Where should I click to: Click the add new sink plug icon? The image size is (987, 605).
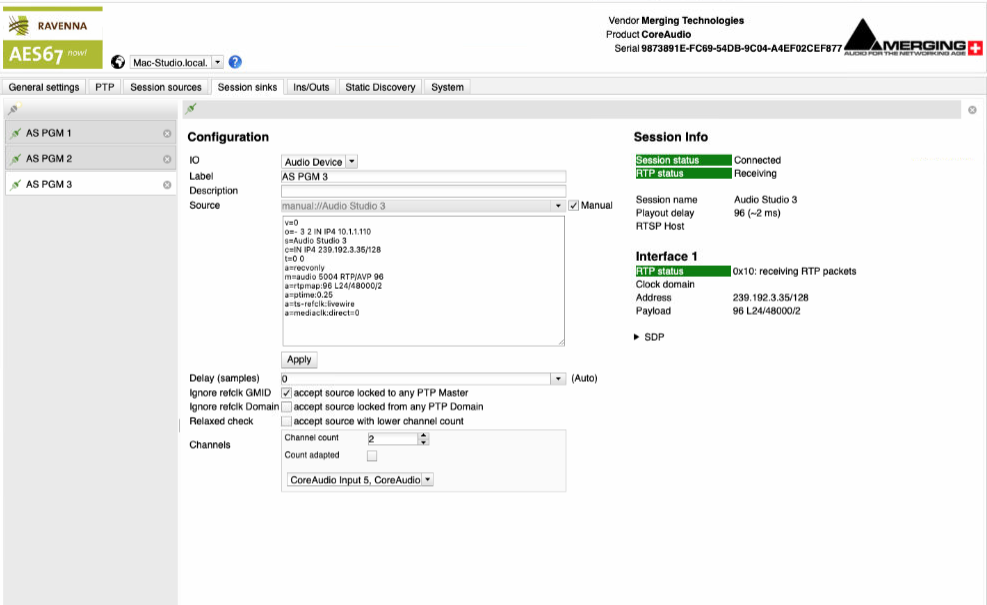[14, 108]
